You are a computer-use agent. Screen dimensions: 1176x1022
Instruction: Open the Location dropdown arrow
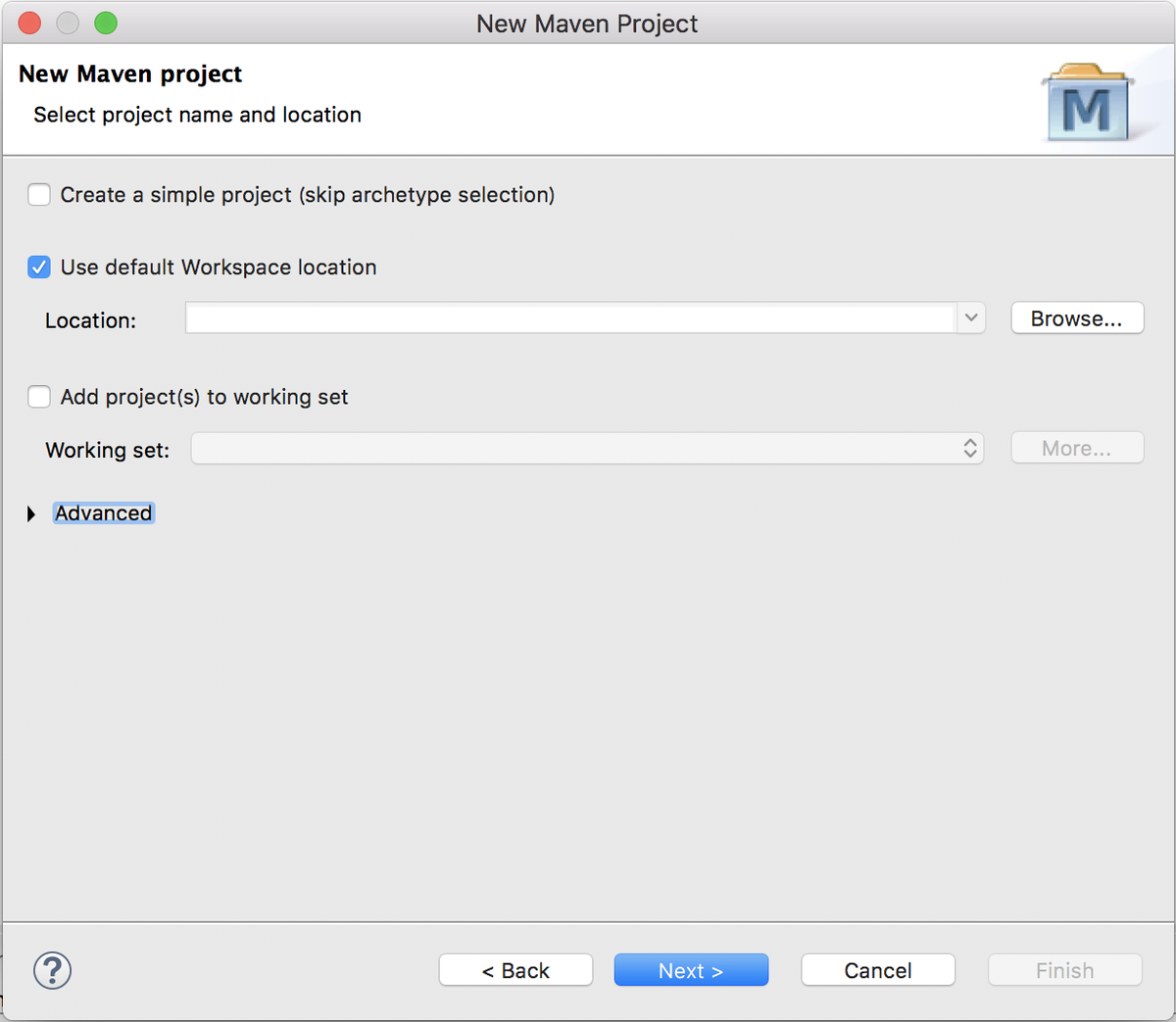pos(971,317)
